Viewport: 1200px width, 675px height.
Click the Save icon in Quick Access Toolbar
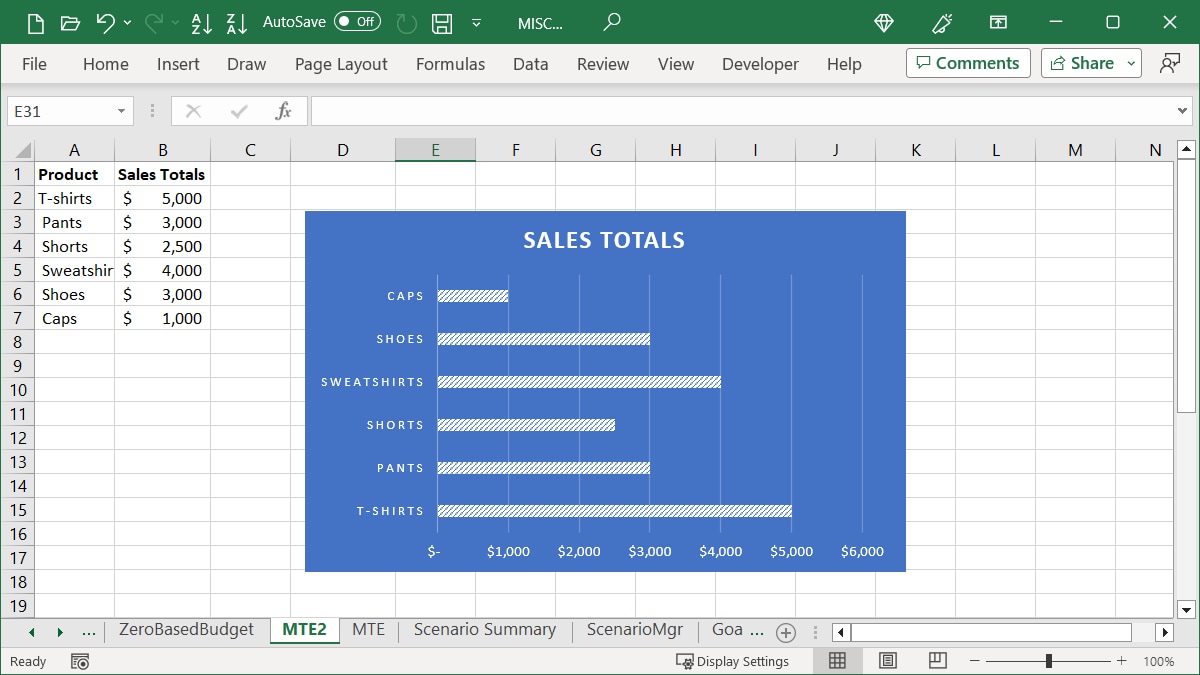click(x=441, y=22)
